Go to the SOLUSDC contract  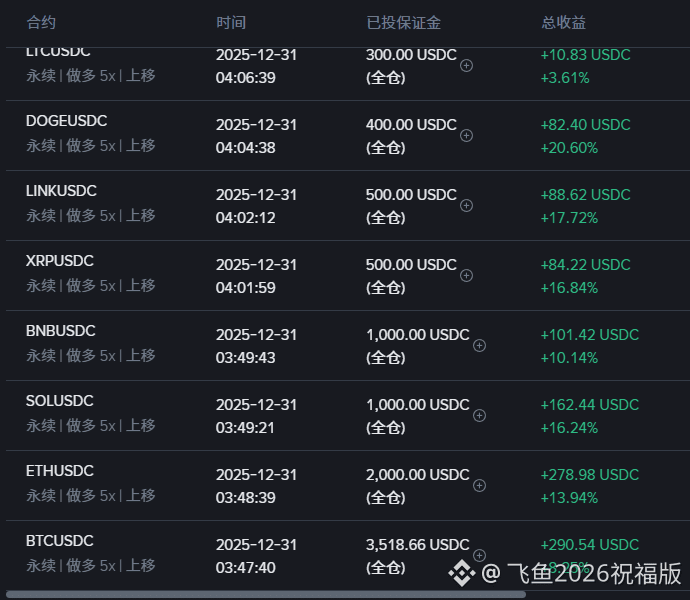coord(59,401)
